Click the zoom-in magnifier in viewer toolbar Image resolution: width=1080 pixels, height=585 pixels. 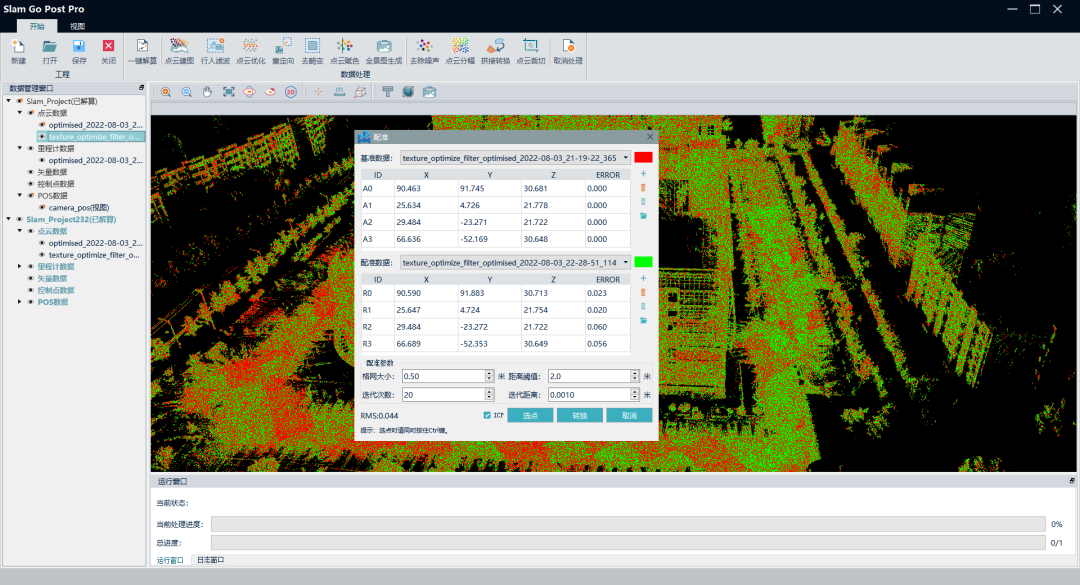click(166, 92)
